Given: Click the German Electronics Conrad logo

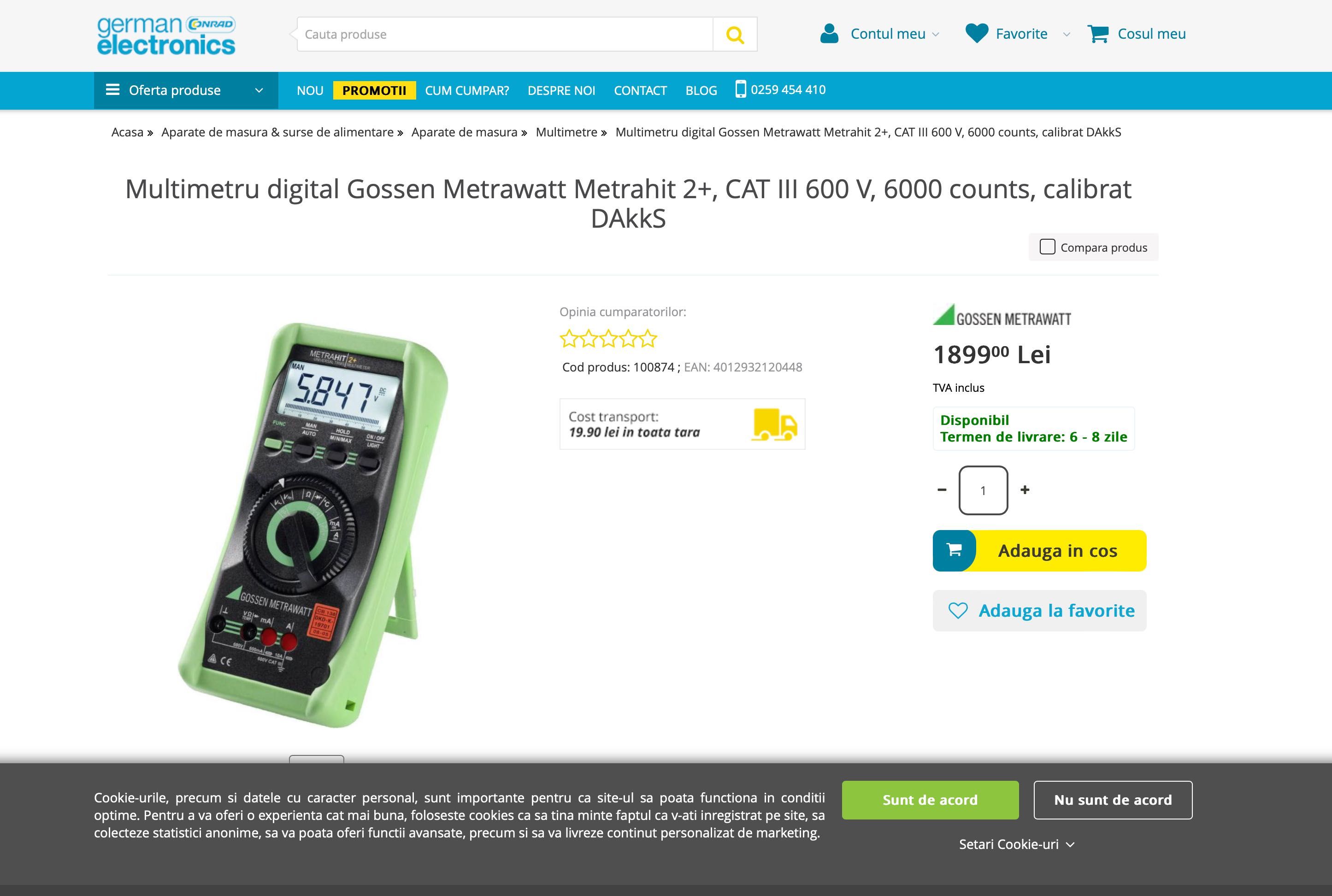Looking at the screenshot, I should click(x=166, y=35).
